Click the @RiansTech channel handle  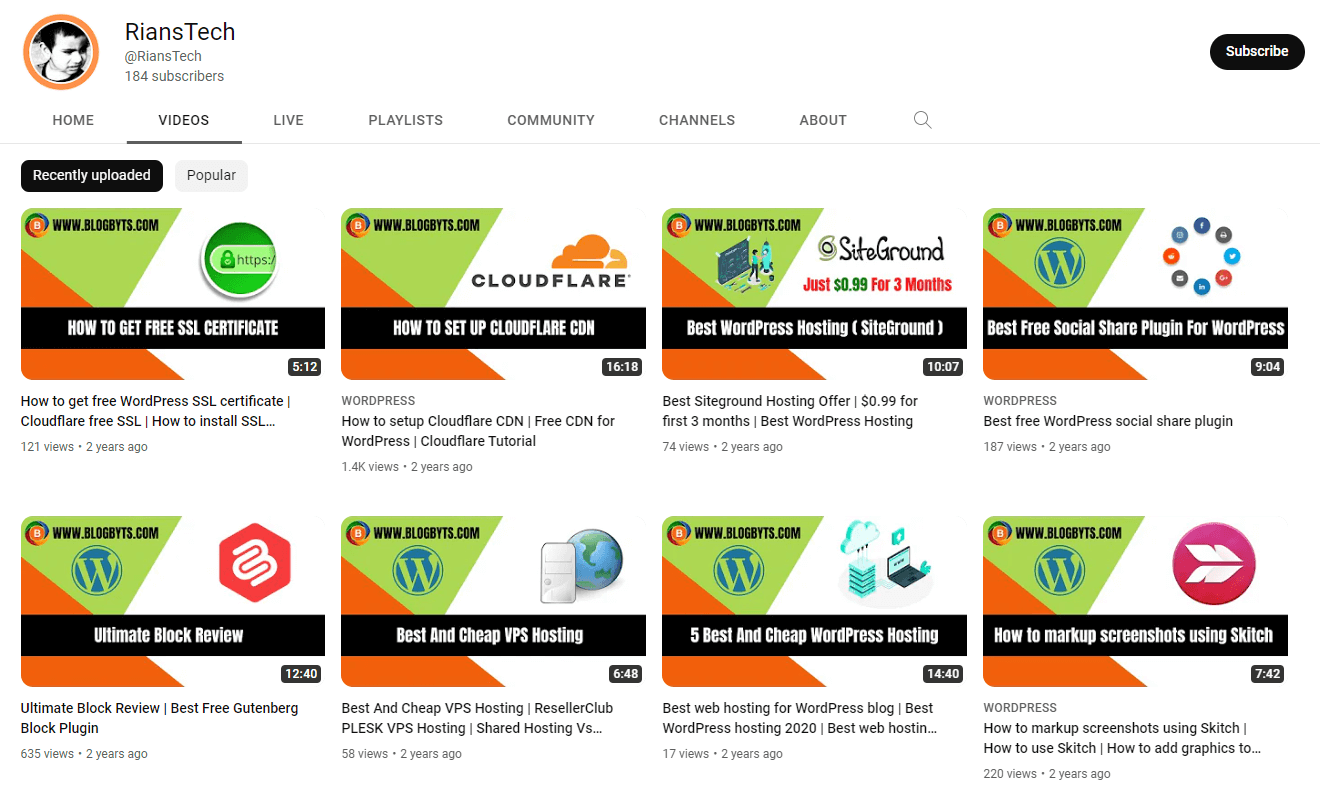[163, 56]
